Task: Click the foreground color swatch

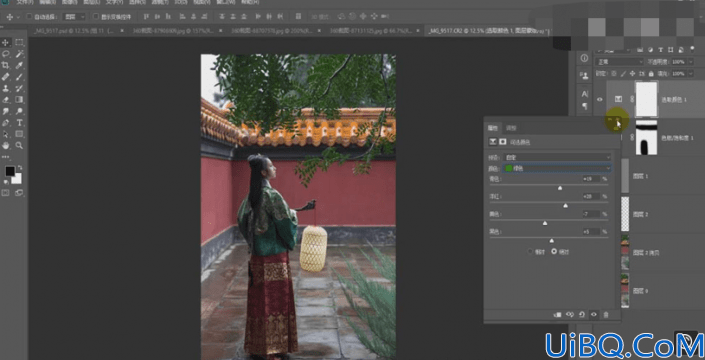Action: pyautogui.click(x=10, y=171)
